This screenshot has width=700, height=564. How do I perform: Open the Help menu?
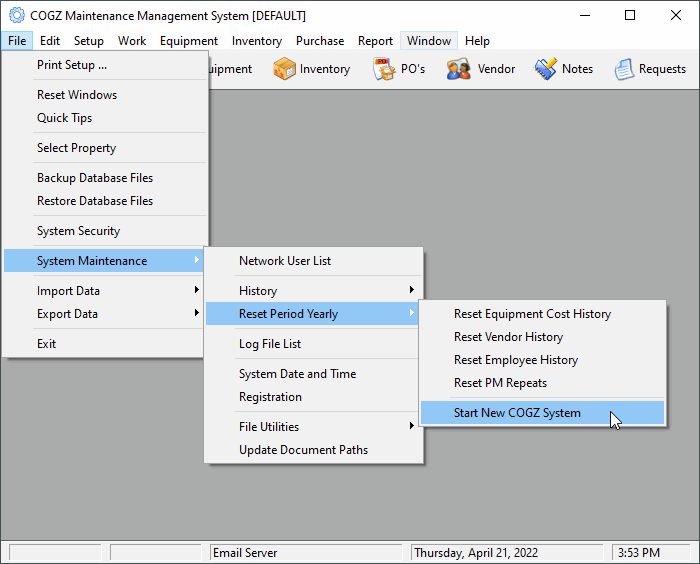point(477,41)
